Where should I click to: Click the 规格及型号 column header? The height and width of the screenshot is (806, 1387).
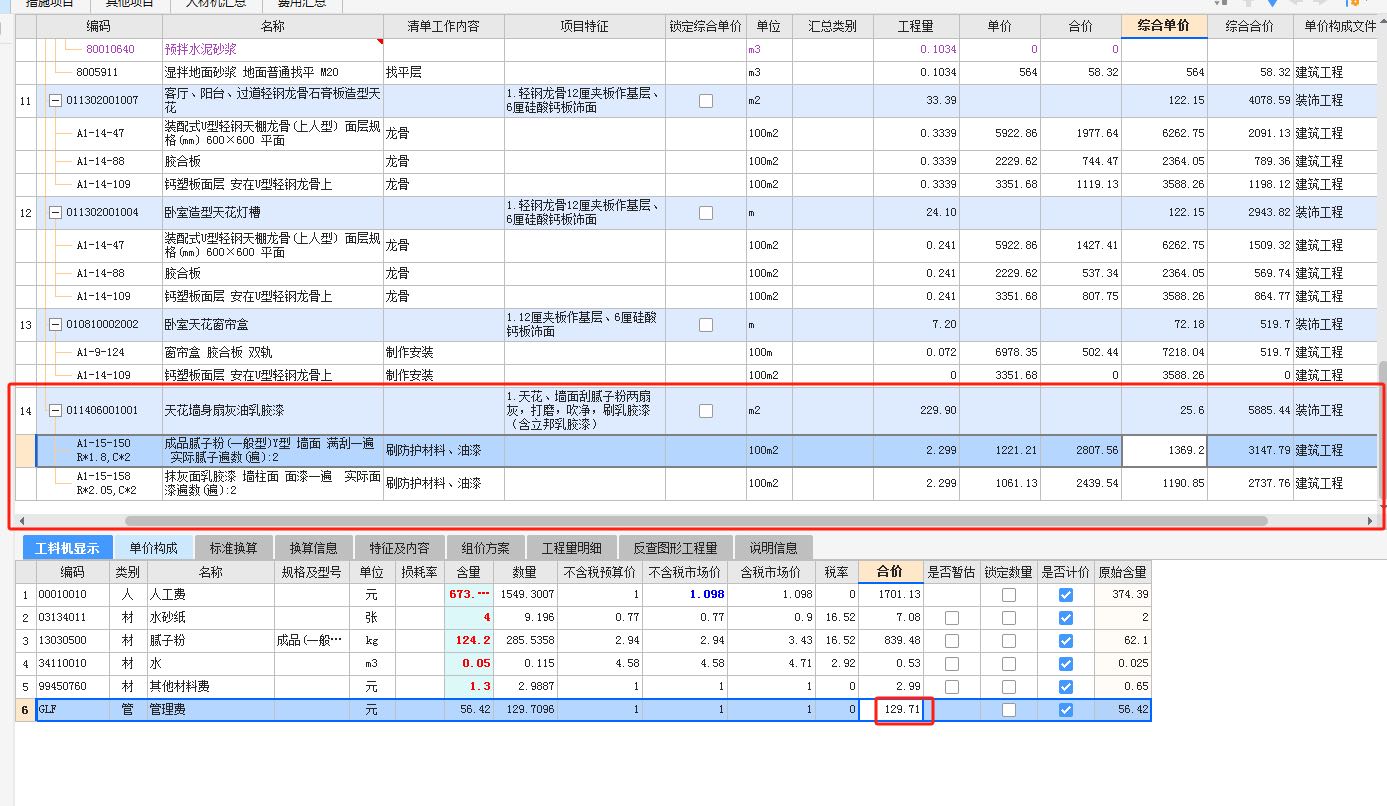coord(311,572)
